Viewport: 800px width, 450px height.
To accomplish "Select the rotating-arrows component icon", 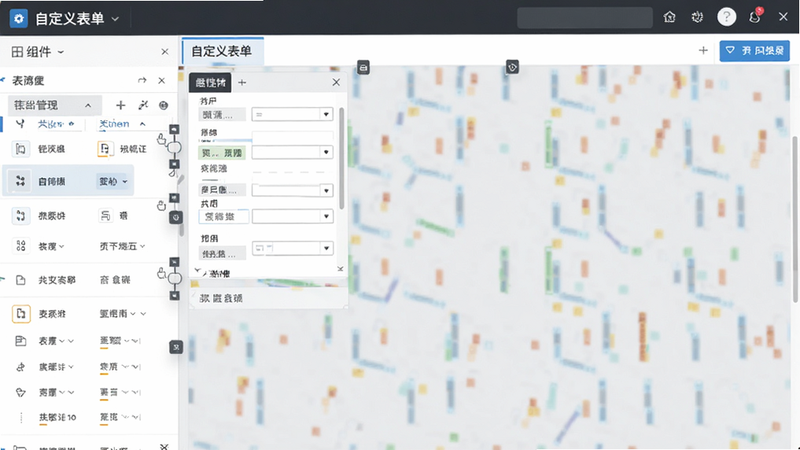I will (x=20, y=216).
